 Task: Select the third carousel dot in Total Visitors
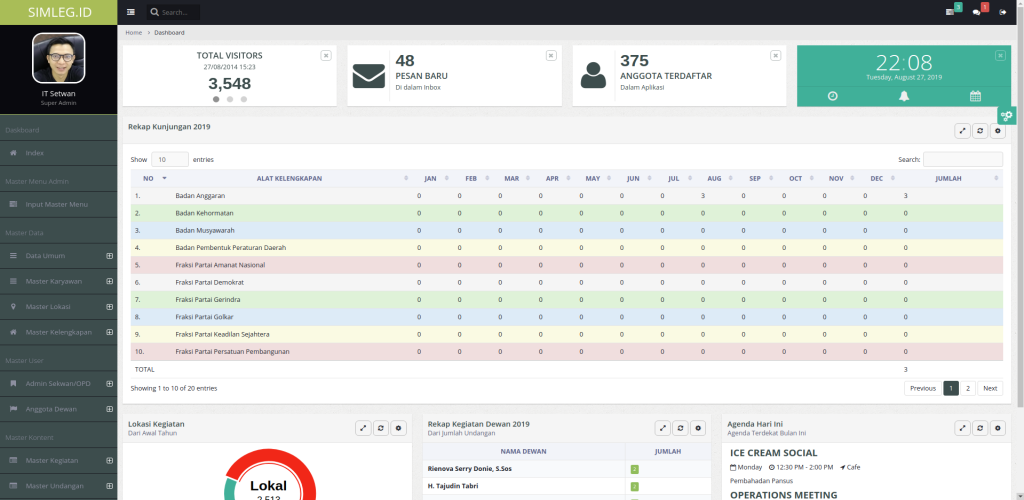tap(244, 99)
